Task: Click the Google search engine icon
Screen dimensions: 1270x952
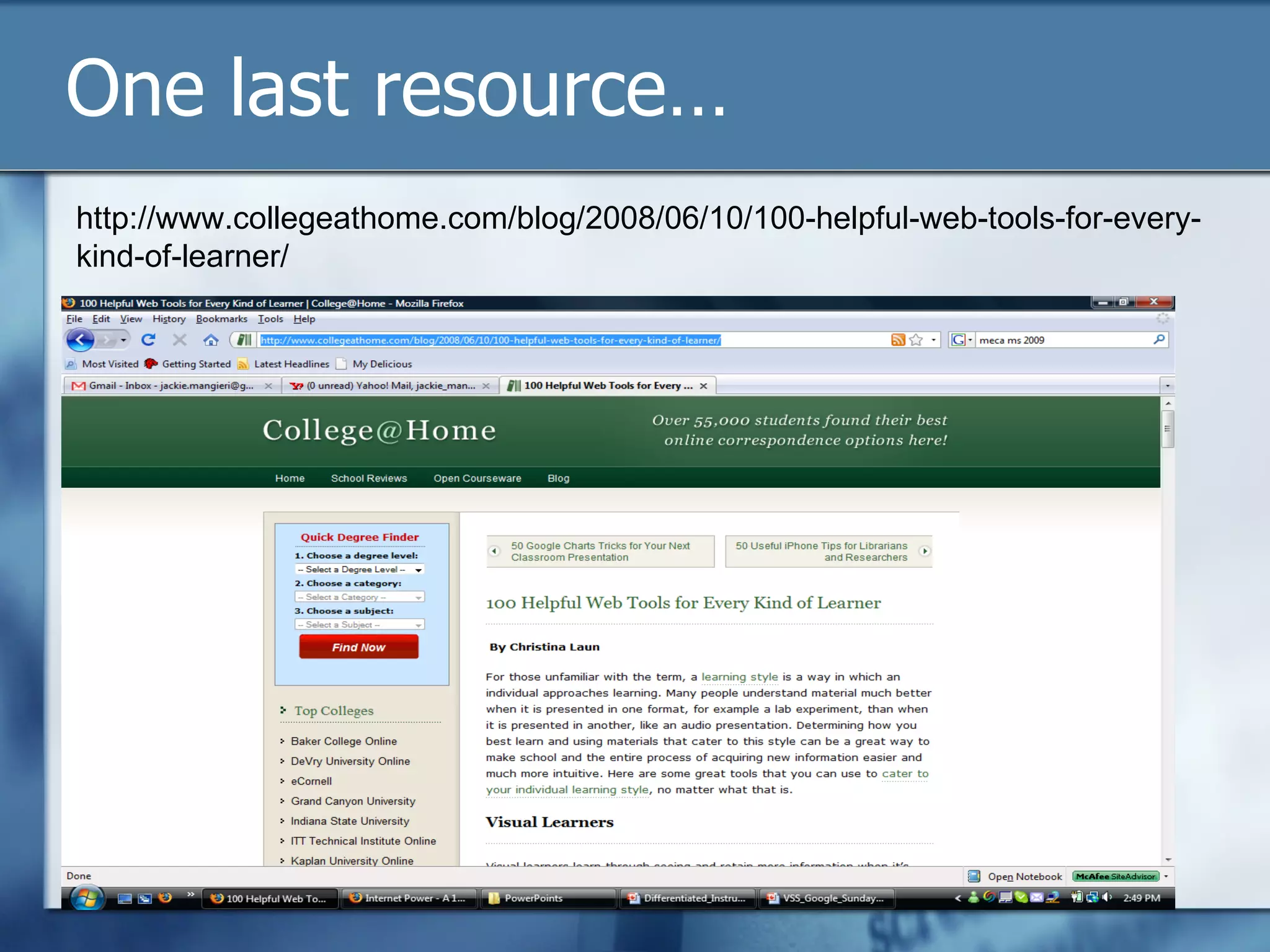Action: [x=958, y=340]
